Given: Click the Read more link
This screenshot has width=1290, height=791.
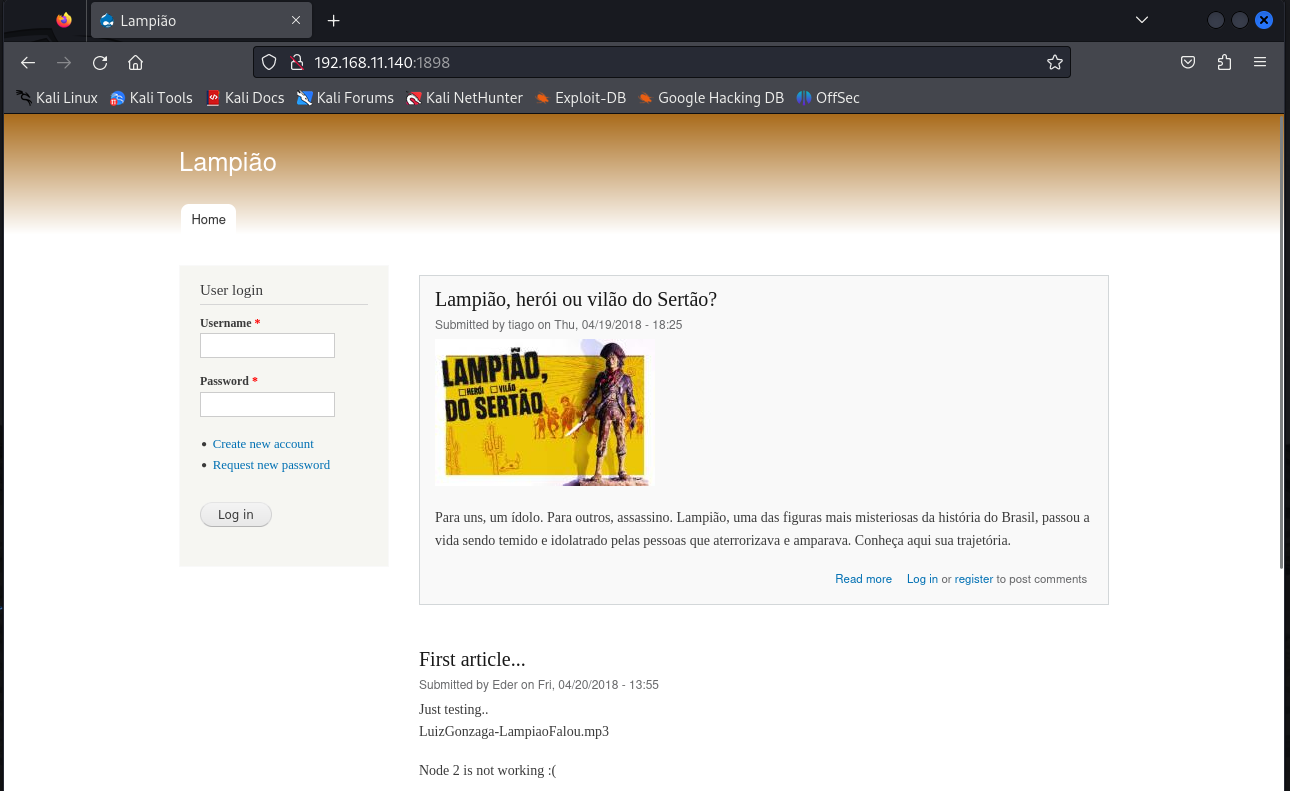Looking at the screenshot, I should 863,579.
